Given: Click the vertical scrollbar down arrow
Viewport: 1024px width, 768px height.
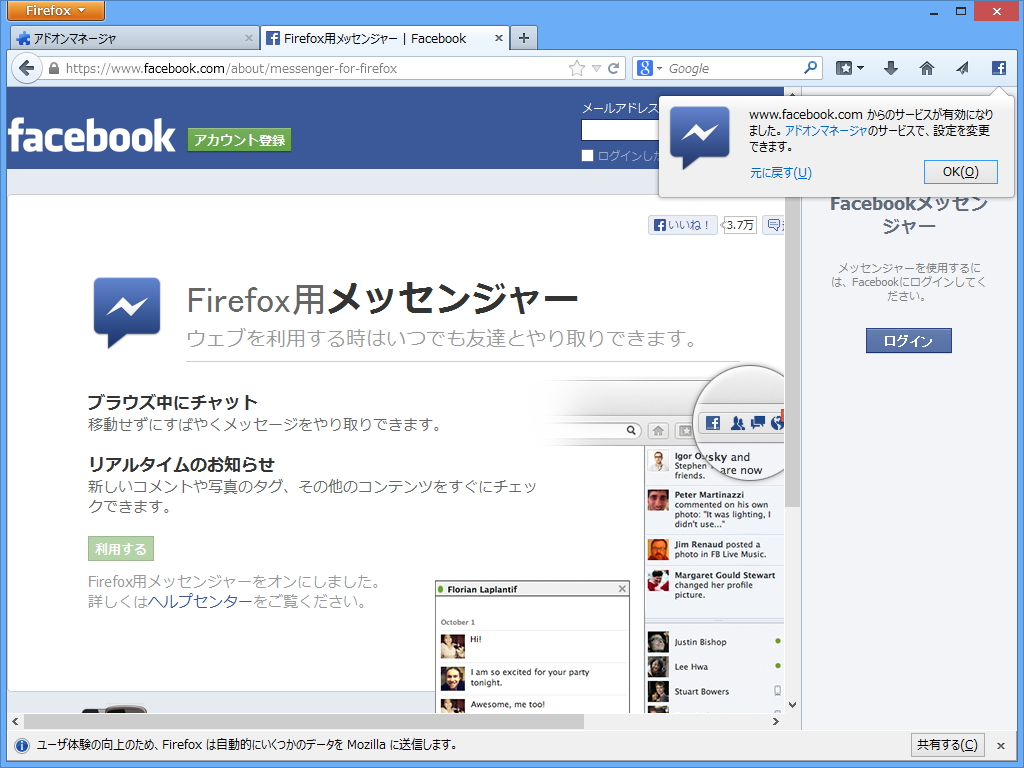Looking at the screenshot, I should point(792,705).
